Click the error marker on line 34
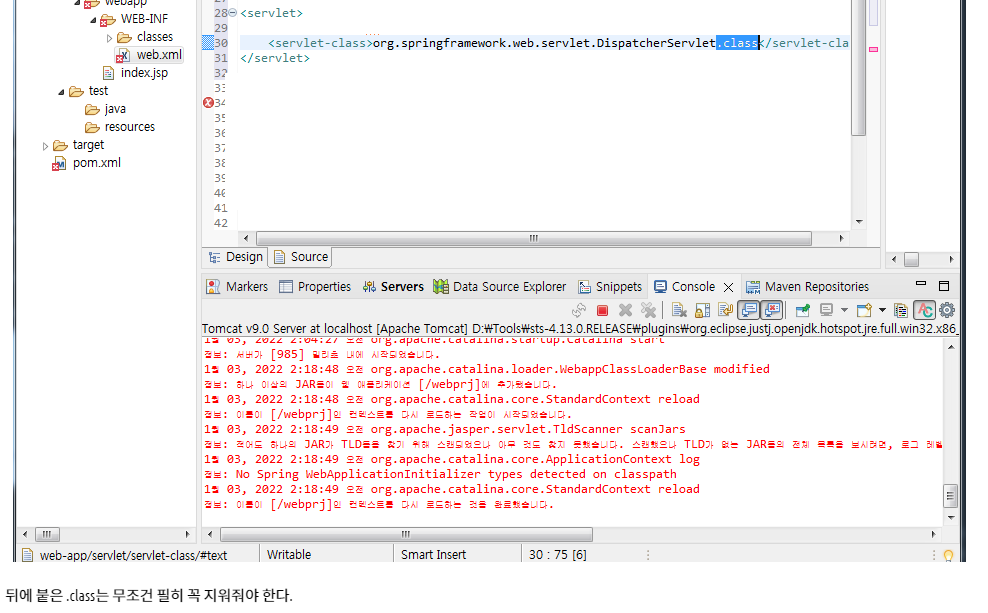This screenshot has width=988, height=613. coord(208,103)
